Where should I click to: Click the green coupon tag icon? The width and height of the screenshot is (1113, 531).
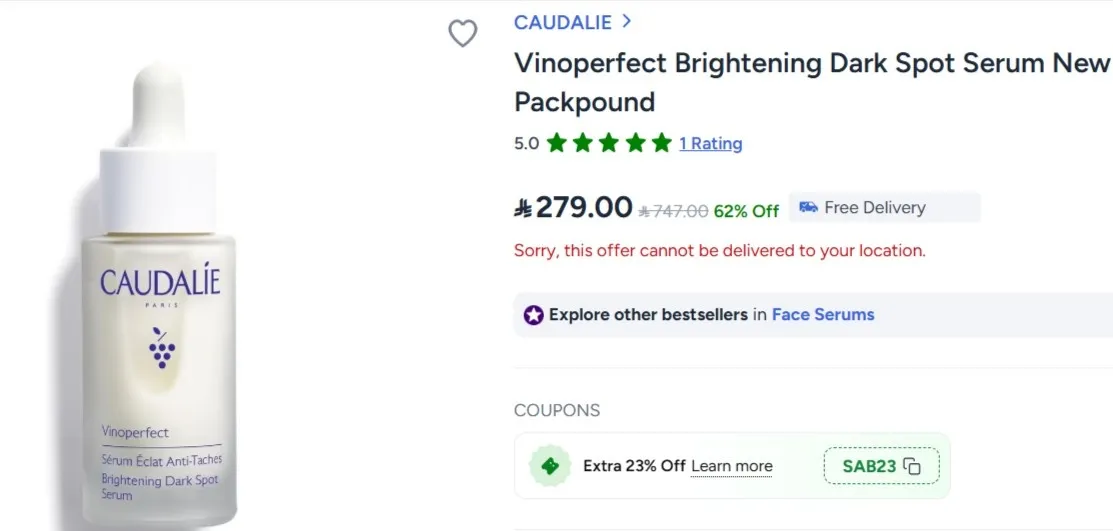pyautogui.click(x=549, y=466)
